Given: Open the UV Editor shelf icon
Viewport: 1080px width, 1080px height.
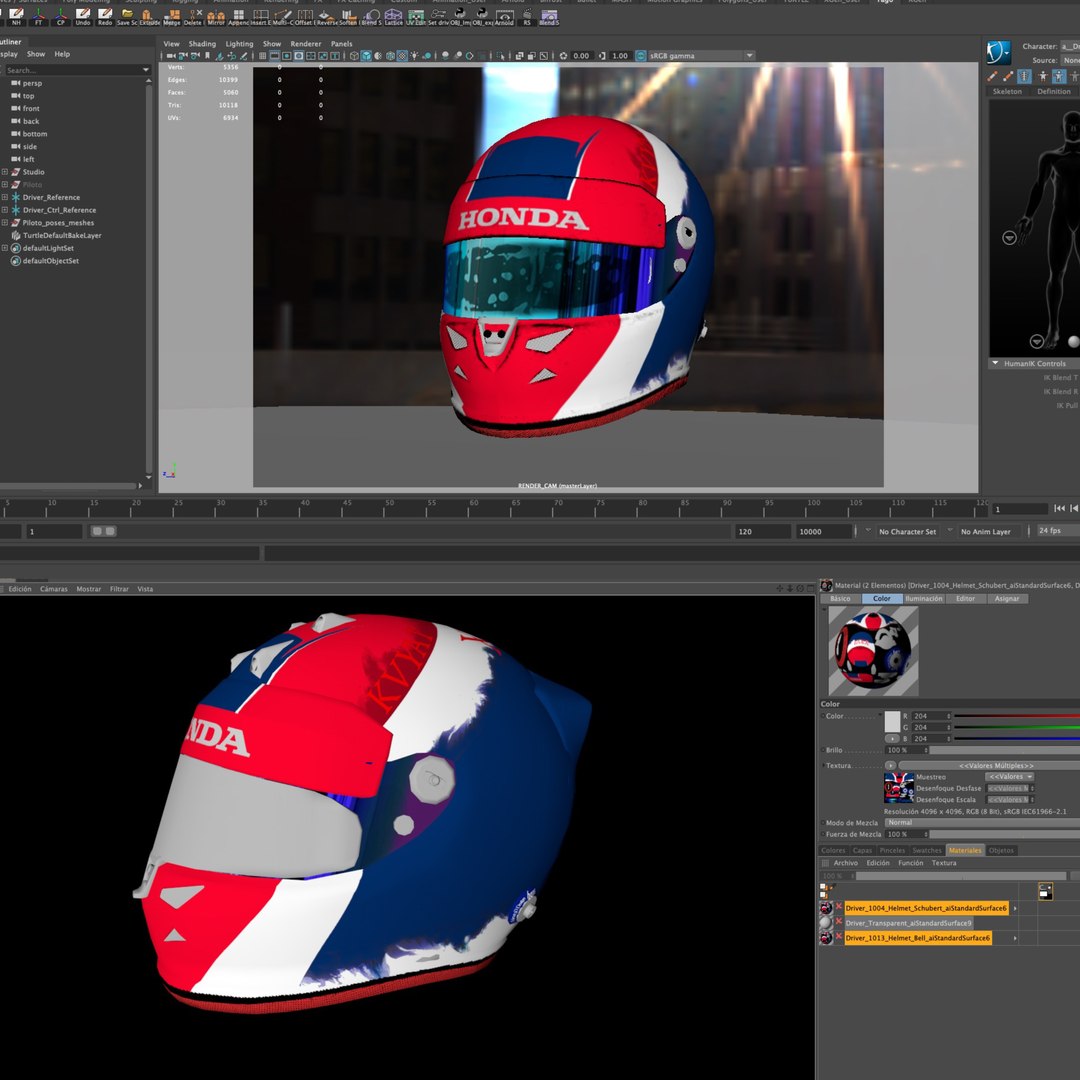Looking at the screenshot, I should [x=415, y=17].
